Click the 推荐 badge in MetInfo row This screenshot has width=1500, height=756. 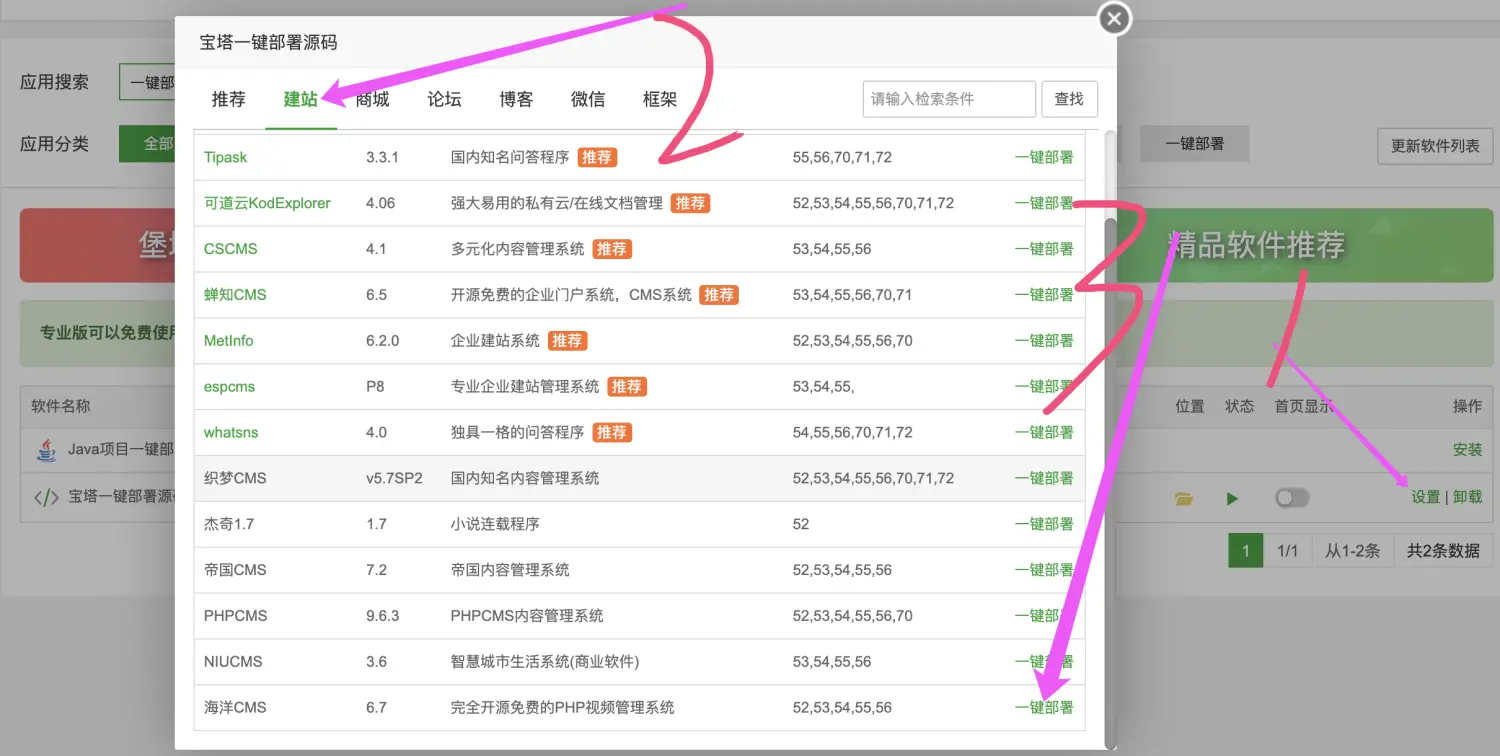[x=567, y=341]
